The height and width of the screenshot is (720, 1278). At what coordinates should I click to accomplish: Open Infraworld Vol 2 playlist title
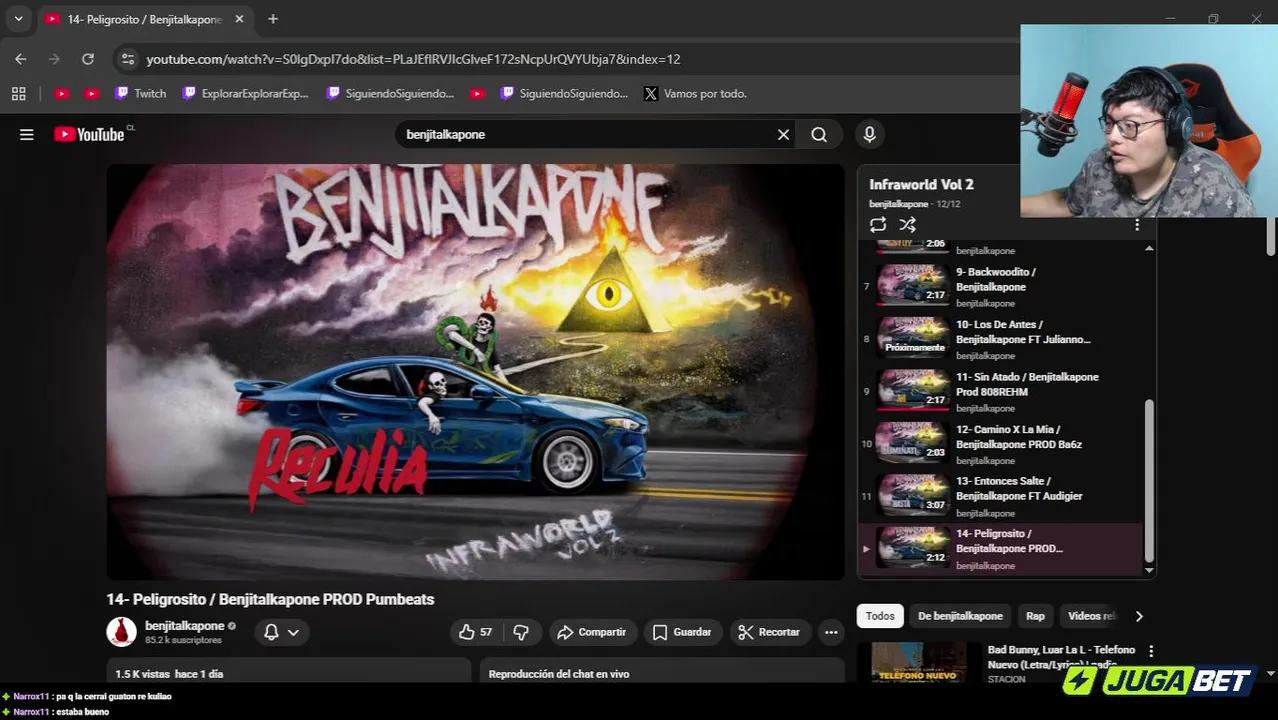pyautogui.click(x=921, y=184)
